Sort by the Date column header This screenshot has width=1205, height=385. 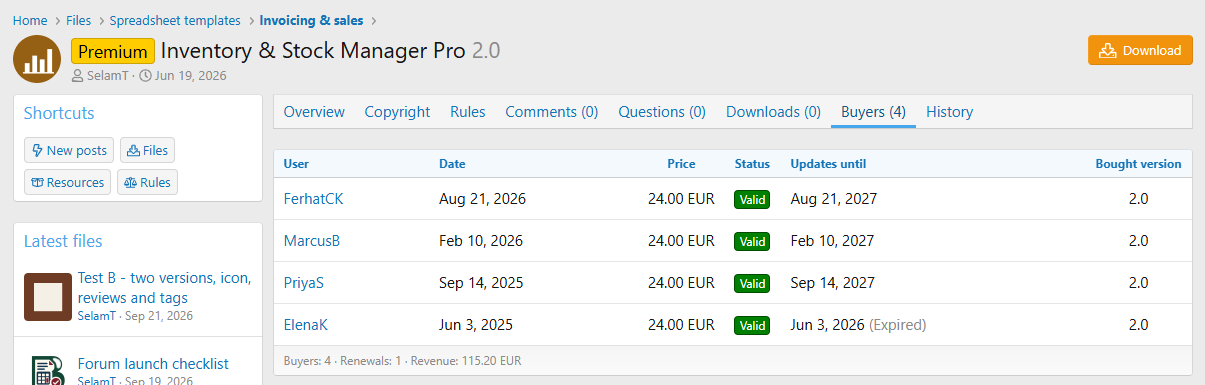(452, 164)
